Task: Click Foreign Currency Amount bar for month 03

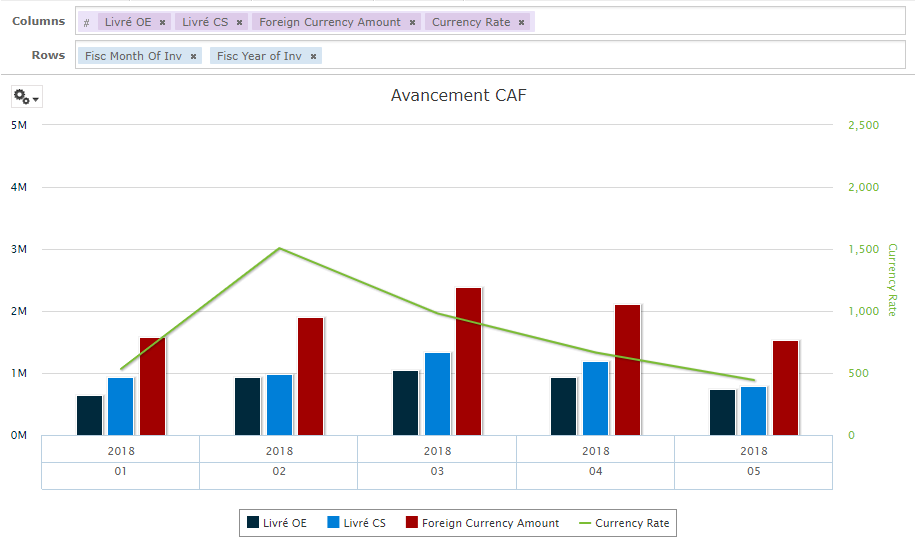Action: 469,361
